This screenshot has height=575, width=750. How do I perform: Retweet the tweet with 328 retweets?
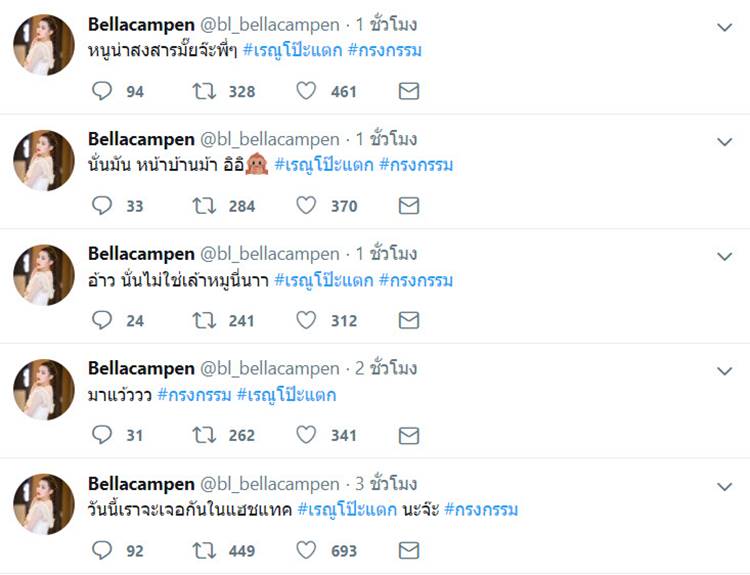point(203,91)
